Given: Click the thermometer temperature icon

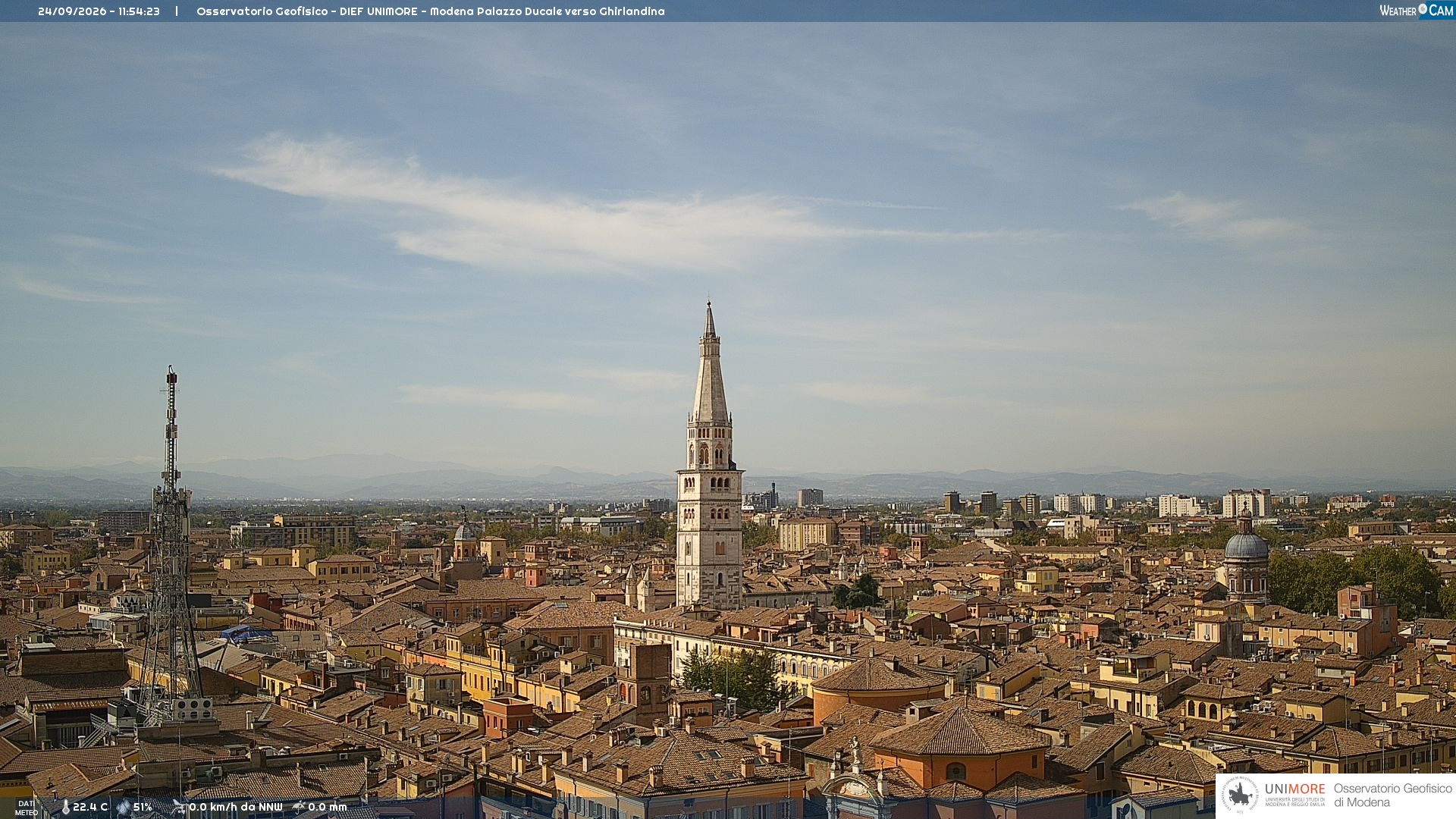Looking at the screenshot, I should coord(65,808).
